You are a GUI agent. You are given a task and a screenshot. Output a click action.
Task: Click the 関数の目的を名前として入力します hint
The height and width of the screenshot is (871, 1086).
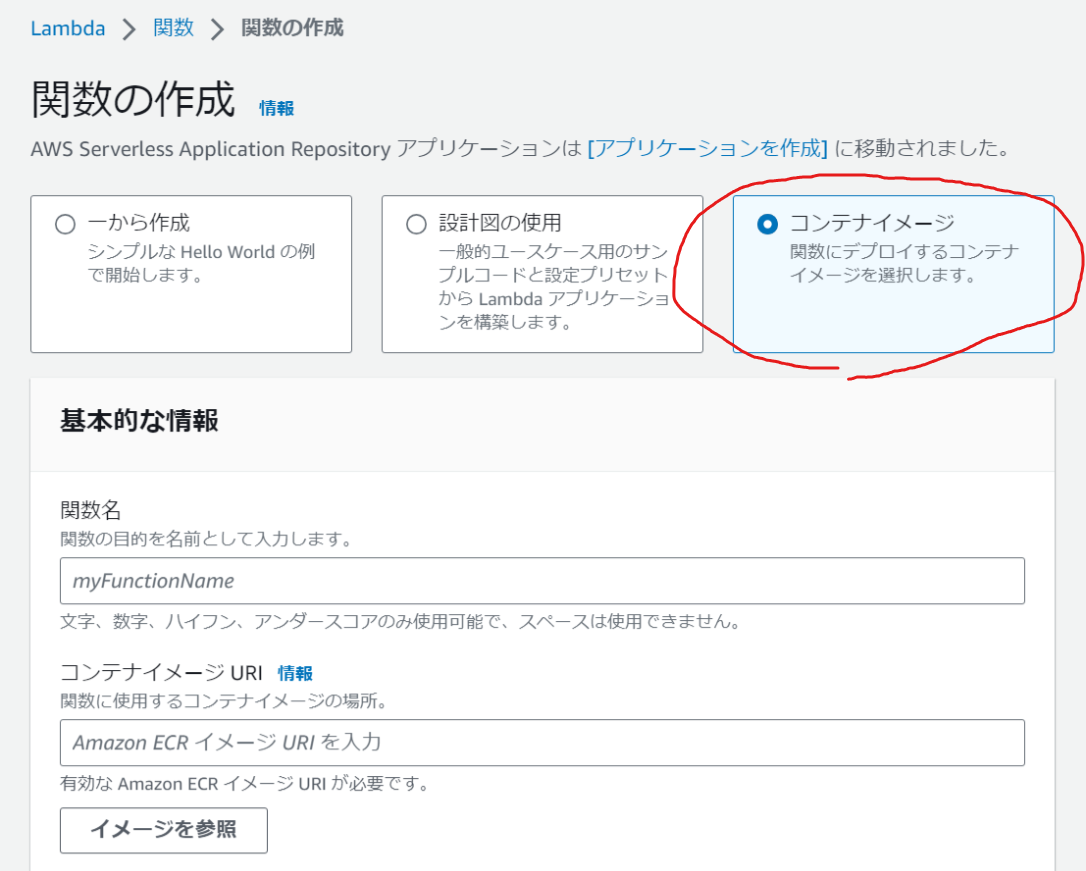coord(206,539)
